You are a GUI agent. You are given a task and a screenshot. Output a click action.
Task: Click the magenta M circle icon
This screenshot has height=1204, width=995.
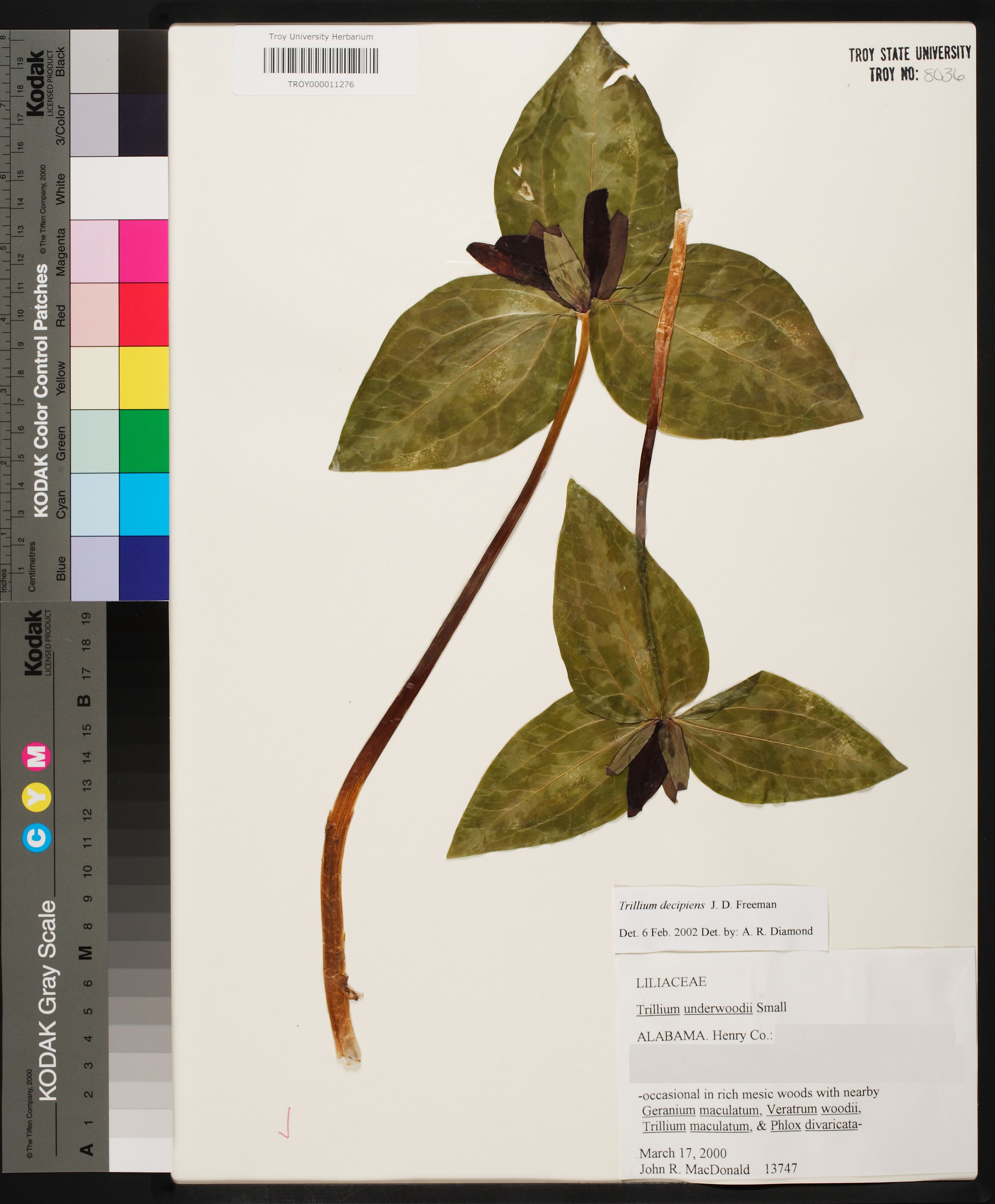tap(37, 757)
